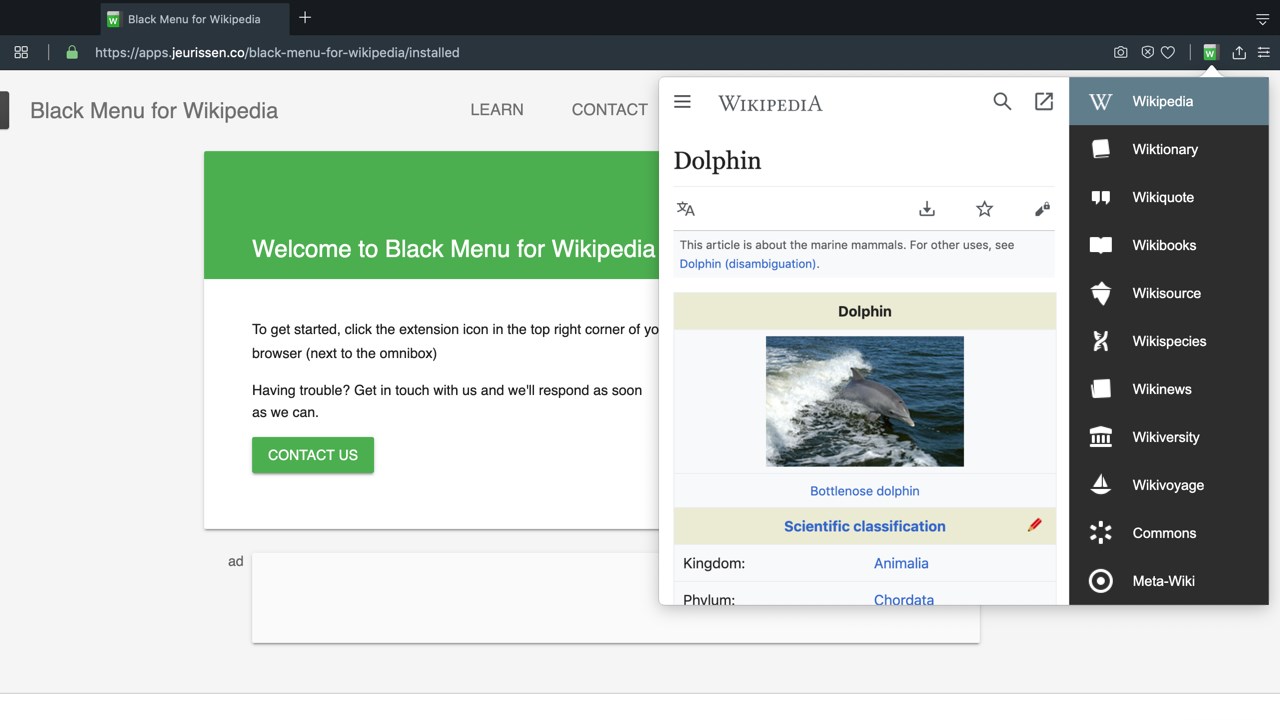Screen dimensions: 1280x720
Task: Download the Dolphin article
Action: [927, 209]
